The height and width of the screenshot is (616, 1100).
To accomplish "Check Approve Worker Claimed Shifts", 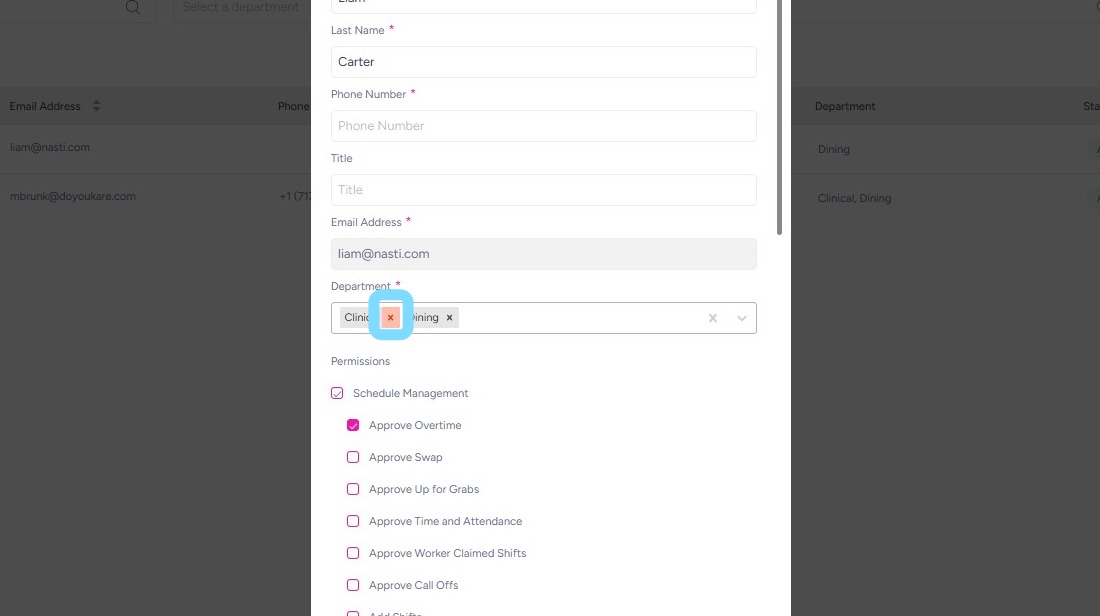I will coord(353,554).
